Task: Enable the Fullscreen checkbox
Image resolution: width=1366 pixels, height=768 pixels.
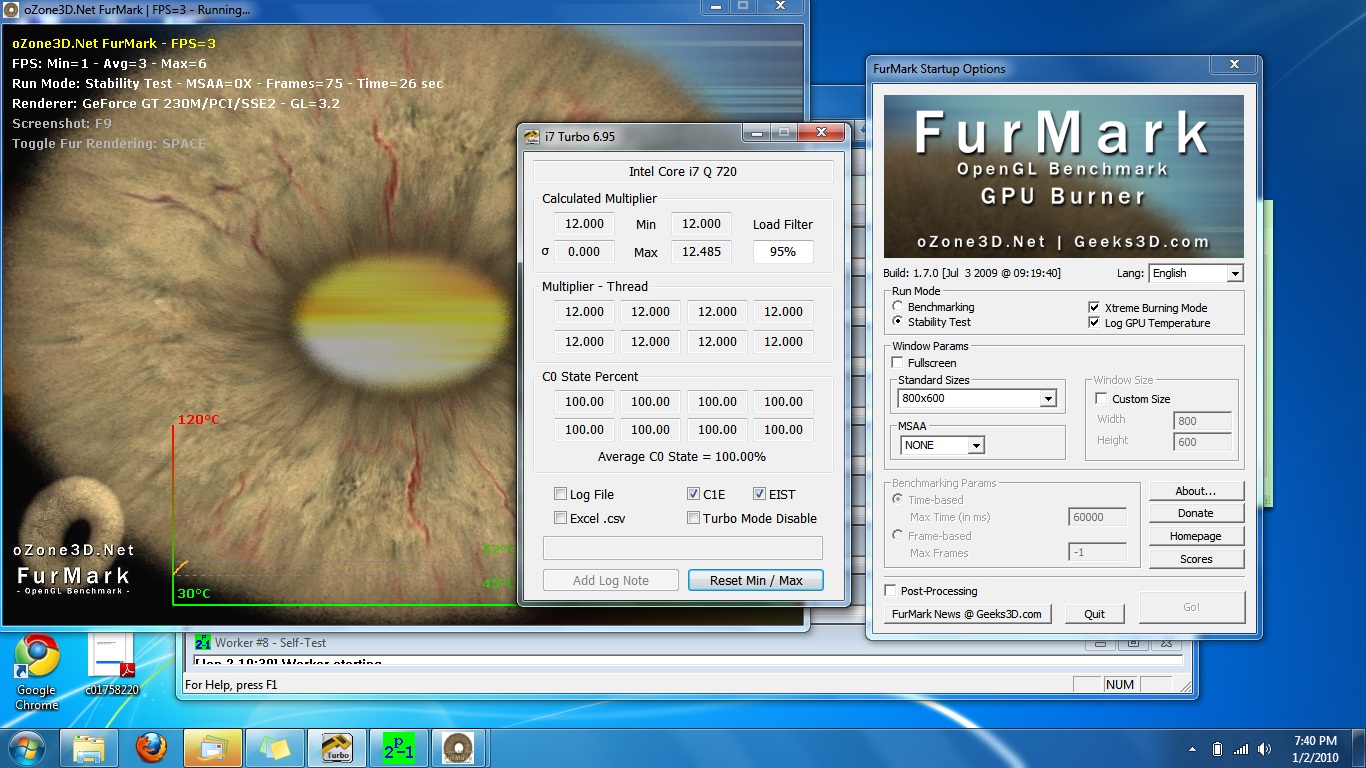Action: coord(898,363)
